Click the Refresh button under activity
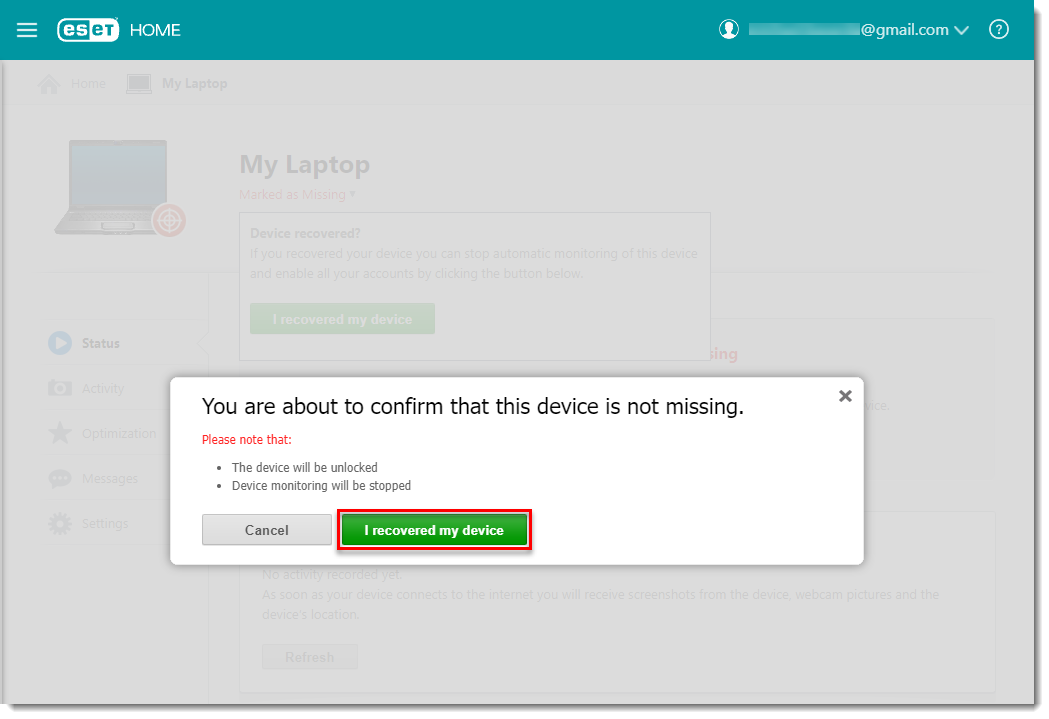Image resolution: width=1049 pixels, height=719 pixels. [x=310, y=657]
